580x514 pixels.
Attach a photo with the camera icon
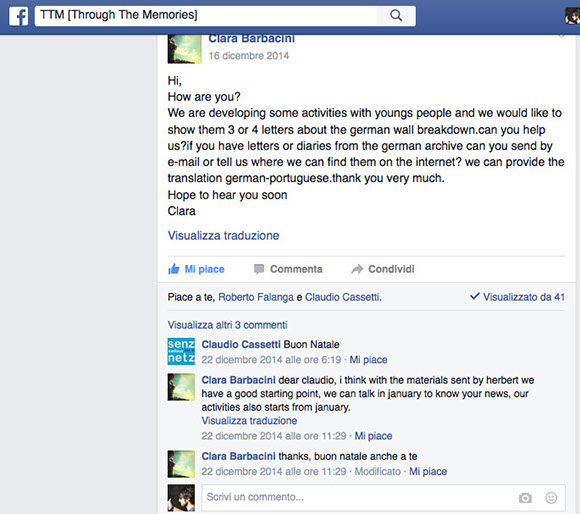pyautogui.click(x=525, y=498)
